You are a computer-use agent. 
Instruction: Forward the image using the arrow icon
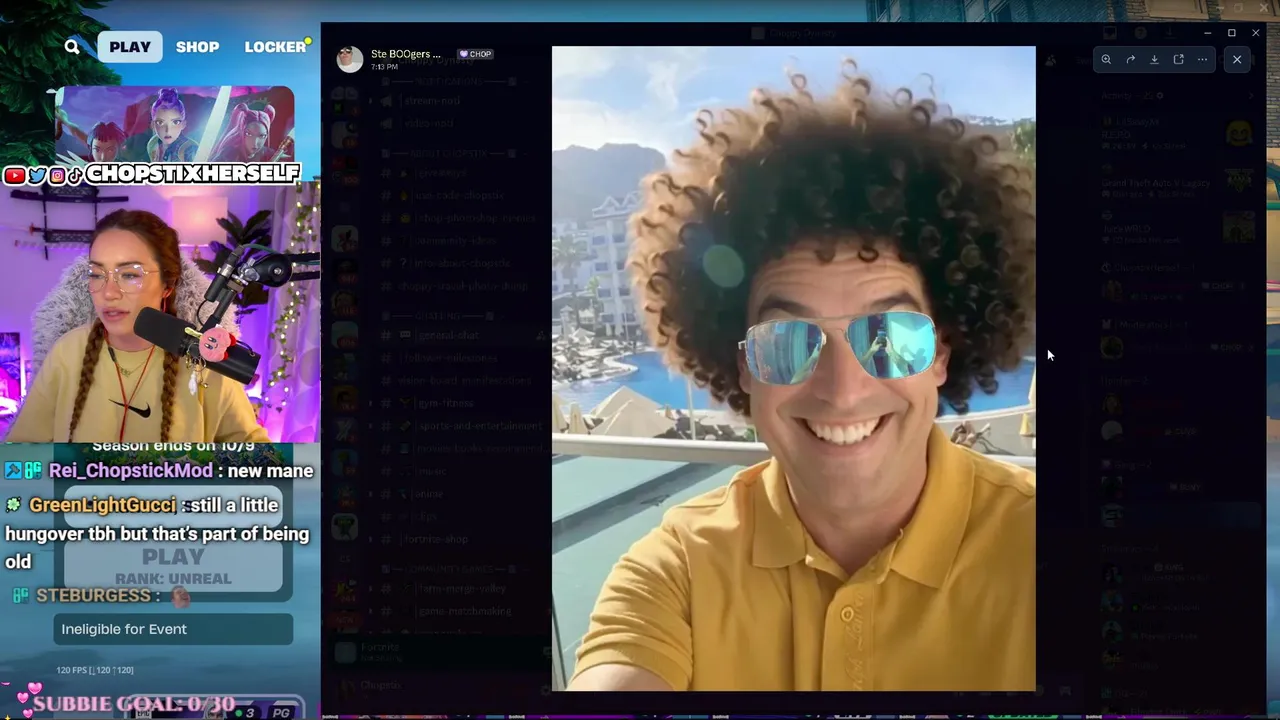click(1130, 60)
